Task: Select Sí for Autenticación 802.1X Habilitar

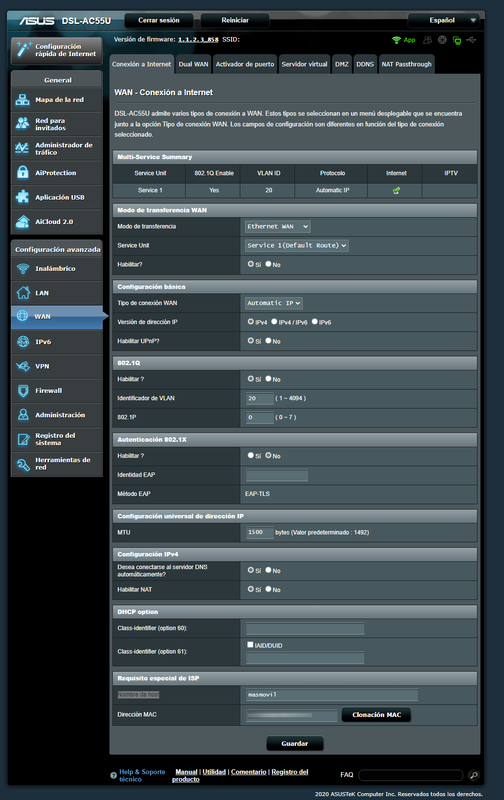Action: click(x=250, y=455)
